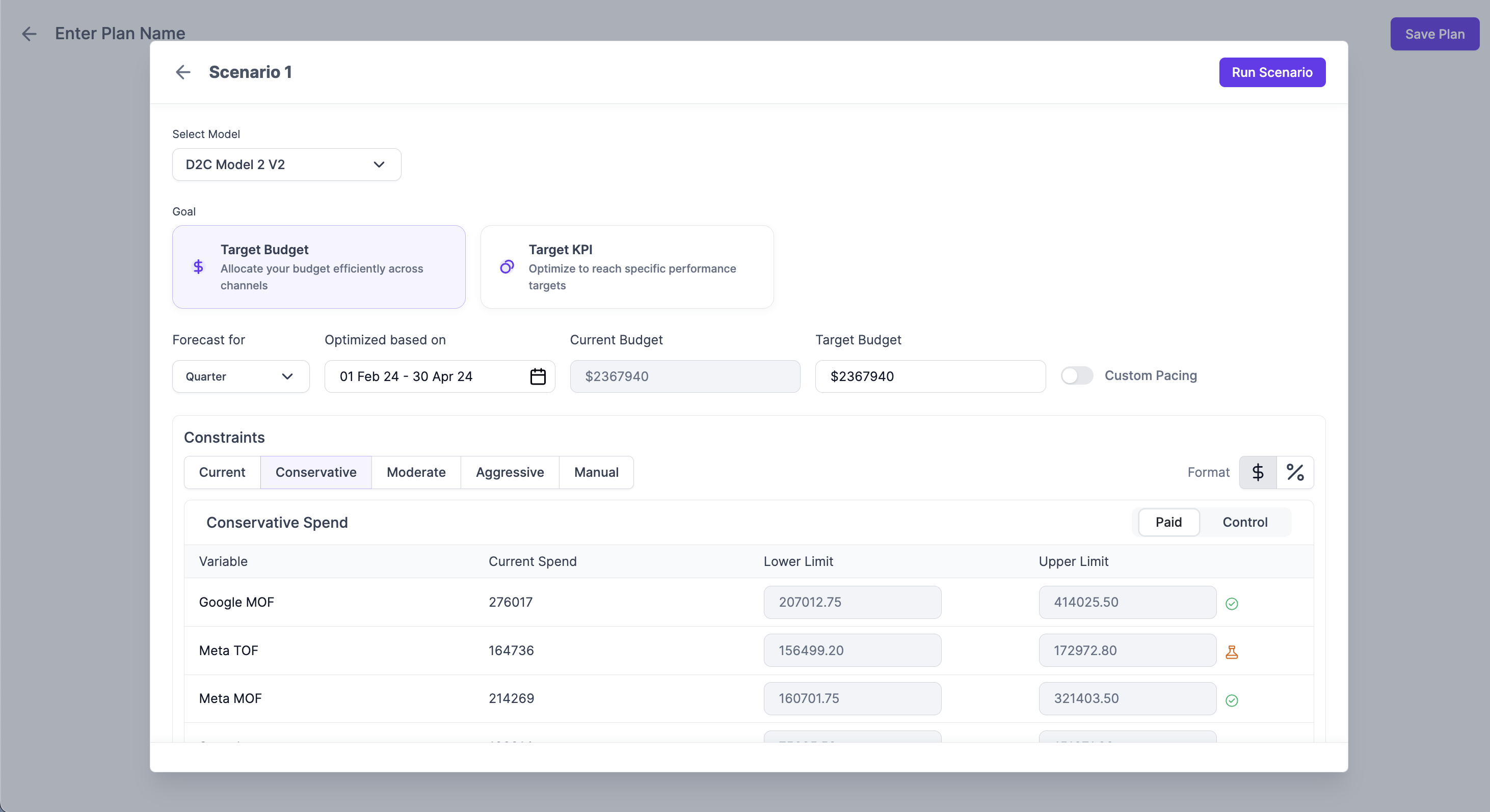The height and width of the screenshot is (812, 1490).
Task: Expand the Forecast for Quarter dropdown
Action: pos(241,376)
